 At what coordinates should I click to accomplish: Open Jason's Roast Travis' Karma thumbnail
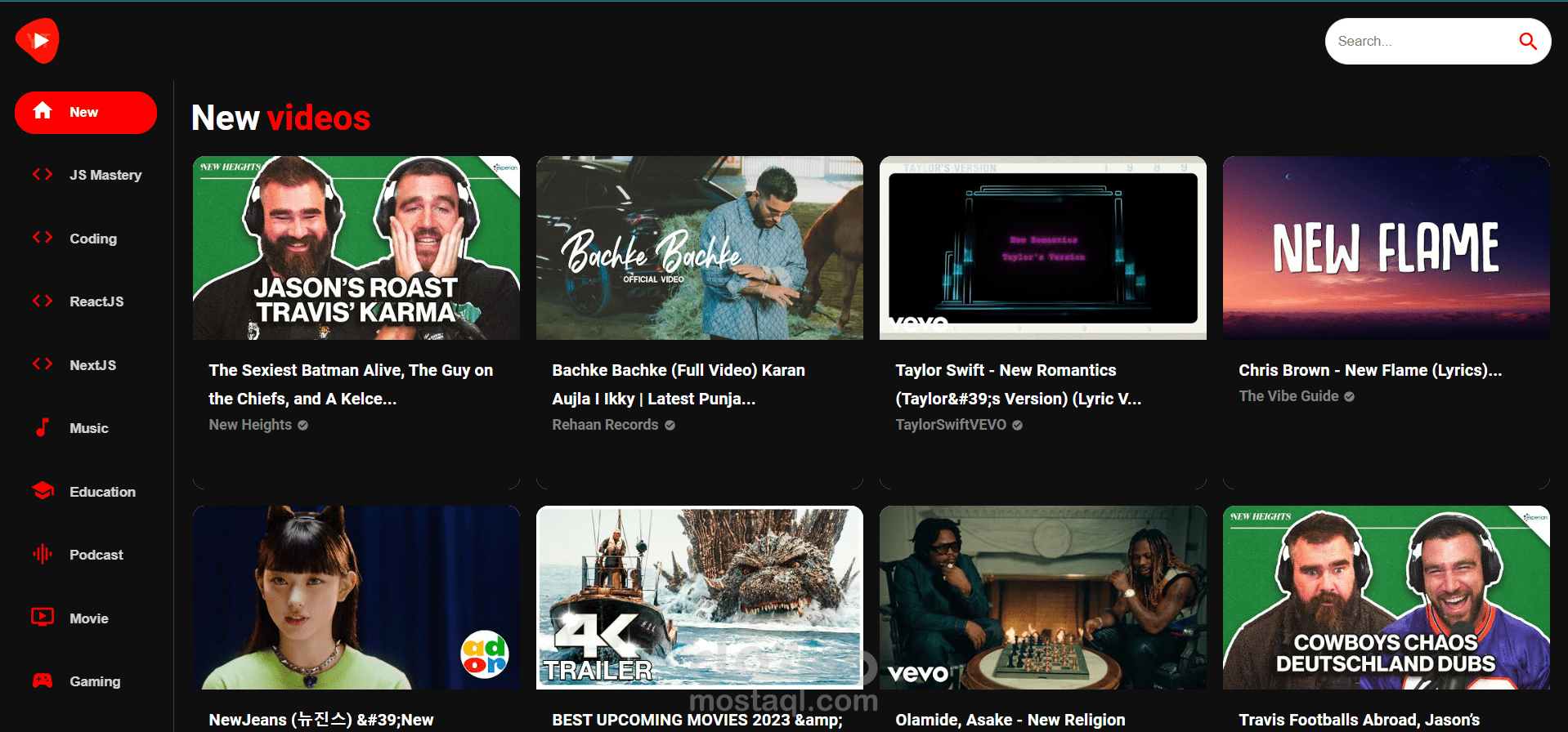(x=356, y=248)
